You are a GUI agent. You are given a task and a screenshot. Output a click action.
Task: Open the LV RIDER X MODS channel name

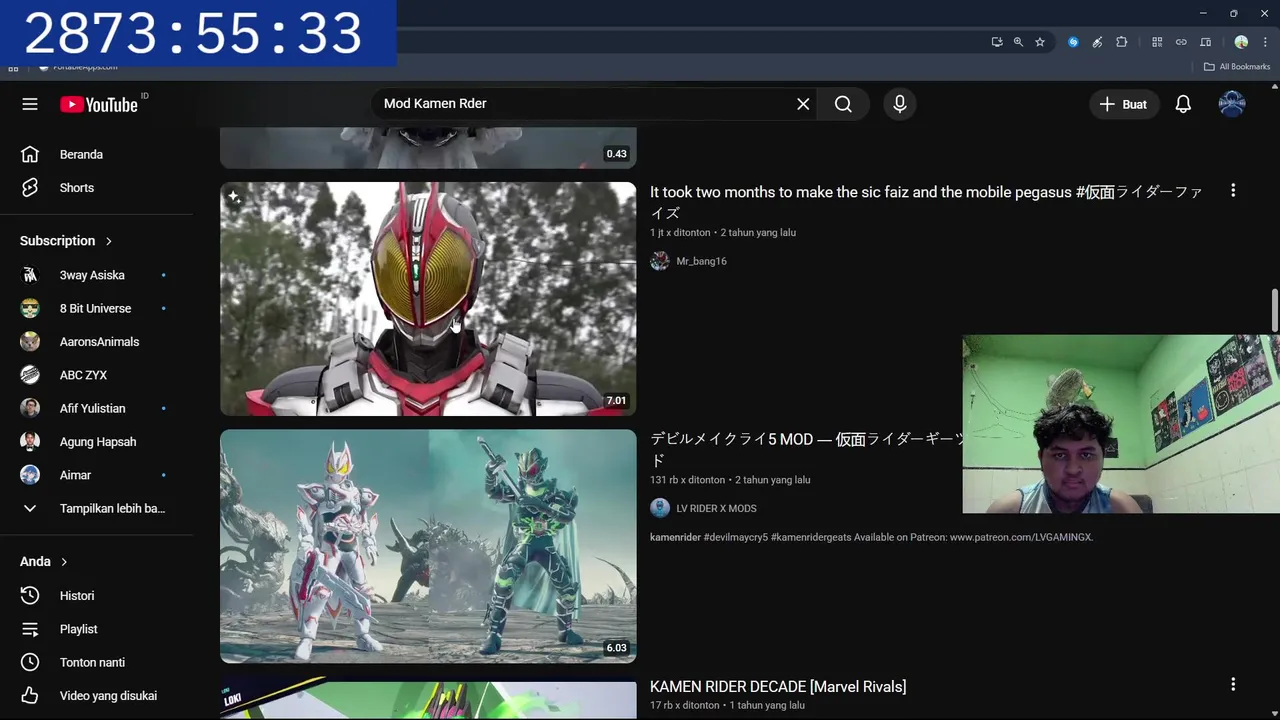pos(716,508)
